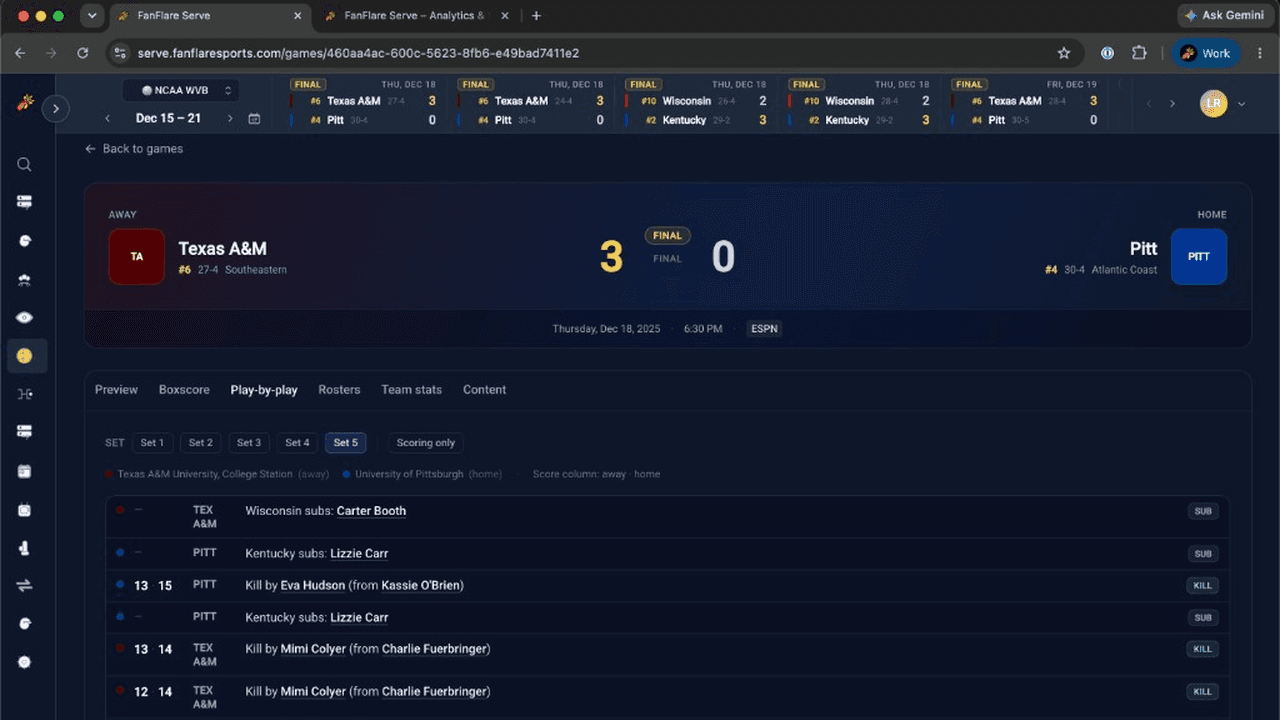Filter plays to Set 4
Viewport: 1280px width, 720px height.
point(297,443)
